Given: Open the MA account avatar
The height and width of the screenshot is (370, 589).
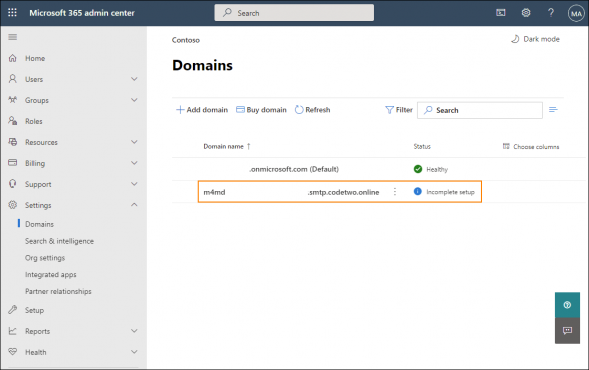Looking at the screenshot, I should pos(576,14).
